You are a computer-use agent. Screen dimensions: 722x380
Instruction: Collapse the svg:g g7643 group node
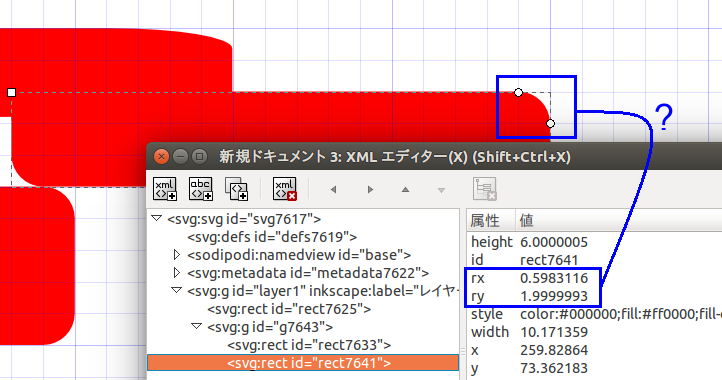pos(196,327)
